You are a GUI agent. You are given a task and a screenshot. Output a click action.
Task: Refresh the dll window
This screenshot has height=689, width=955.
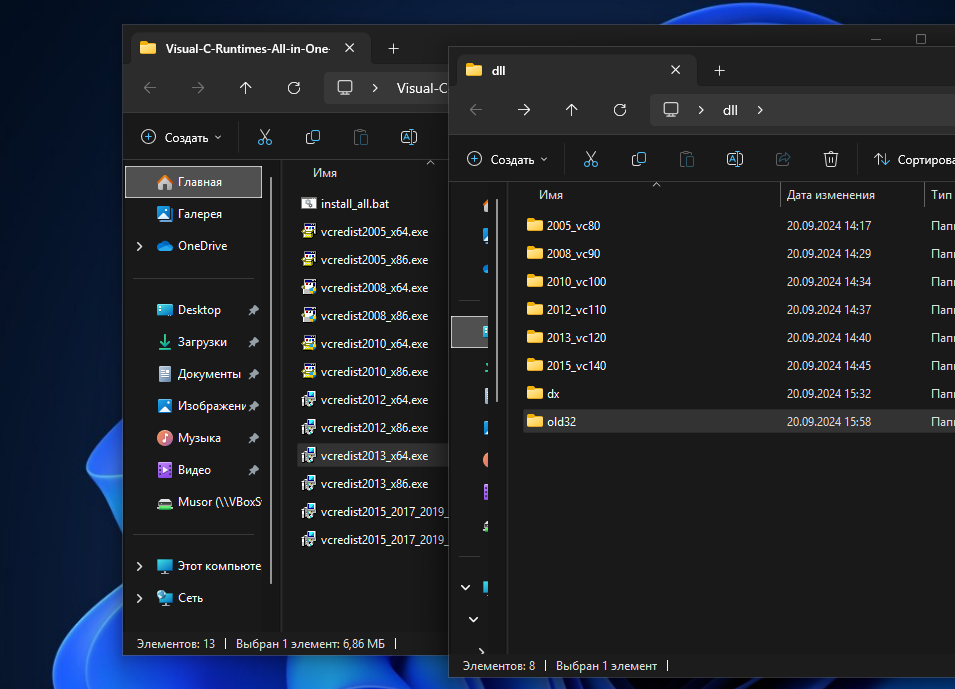coord(619,110)
